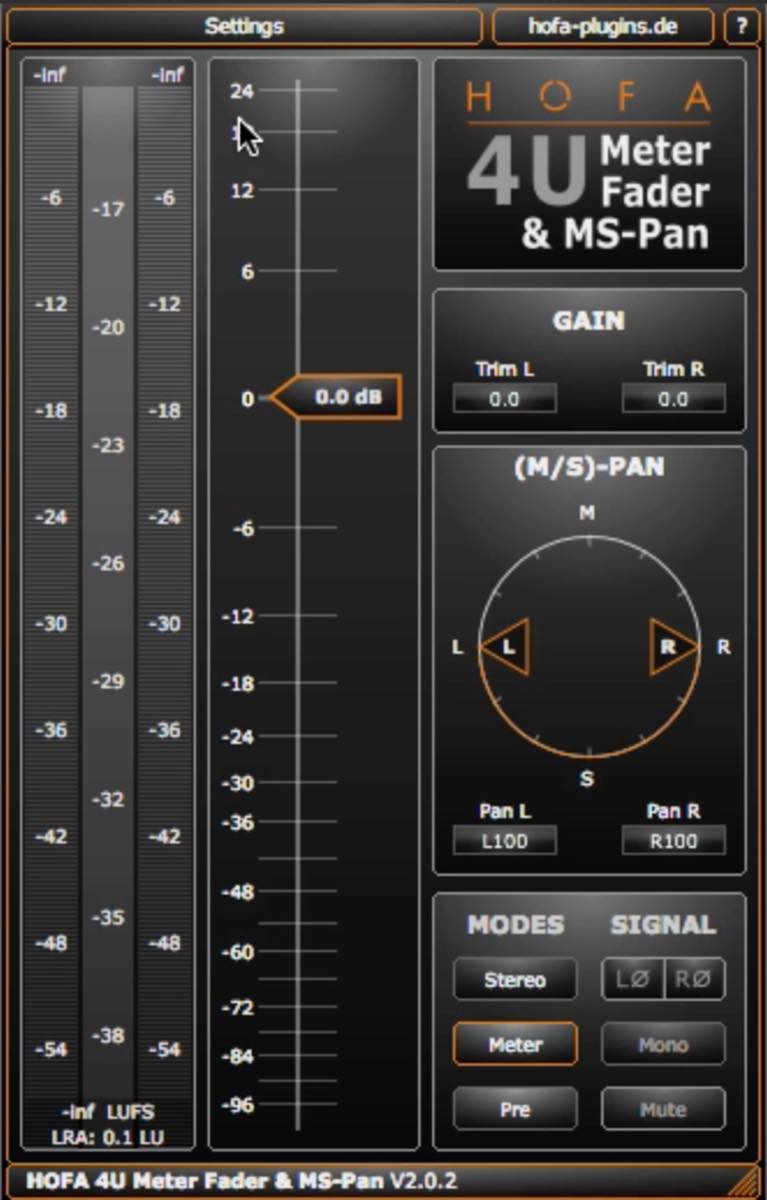Click the -96 mark on fader scale
Viewport: 767px width, 1200px height.
coord(238,1104)
